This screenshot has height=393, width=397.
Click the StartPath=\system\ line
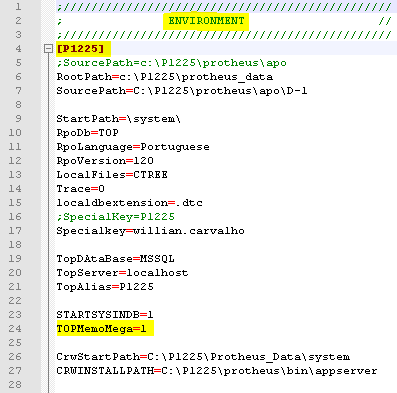tap(119, 119)
